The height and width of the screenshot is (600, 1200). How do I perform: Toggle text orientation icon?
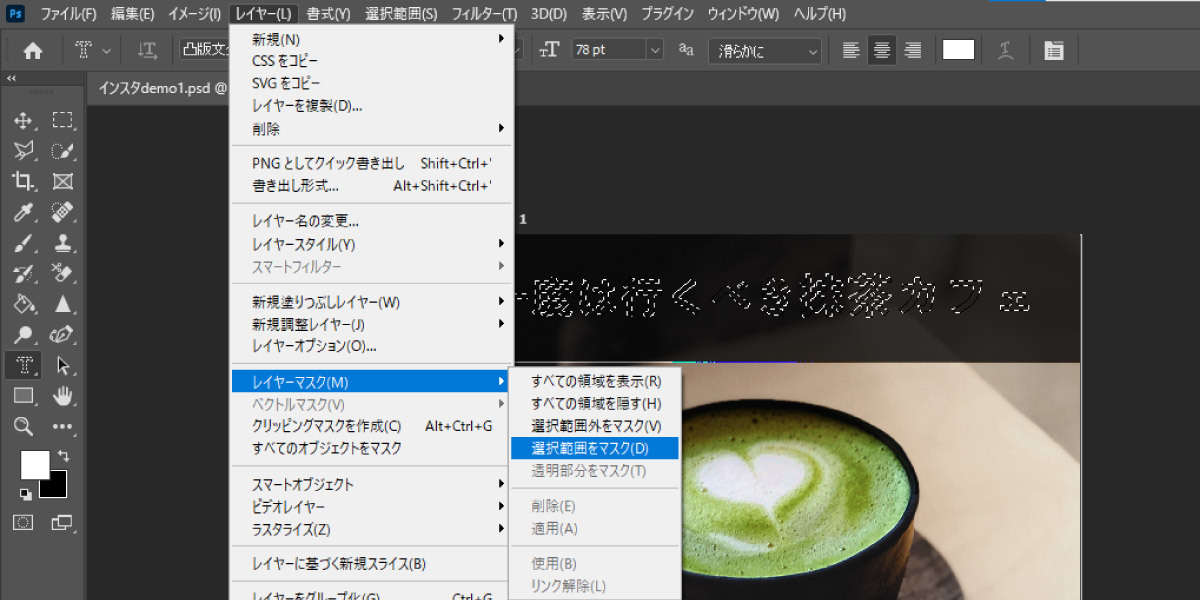tap(147, 50)
